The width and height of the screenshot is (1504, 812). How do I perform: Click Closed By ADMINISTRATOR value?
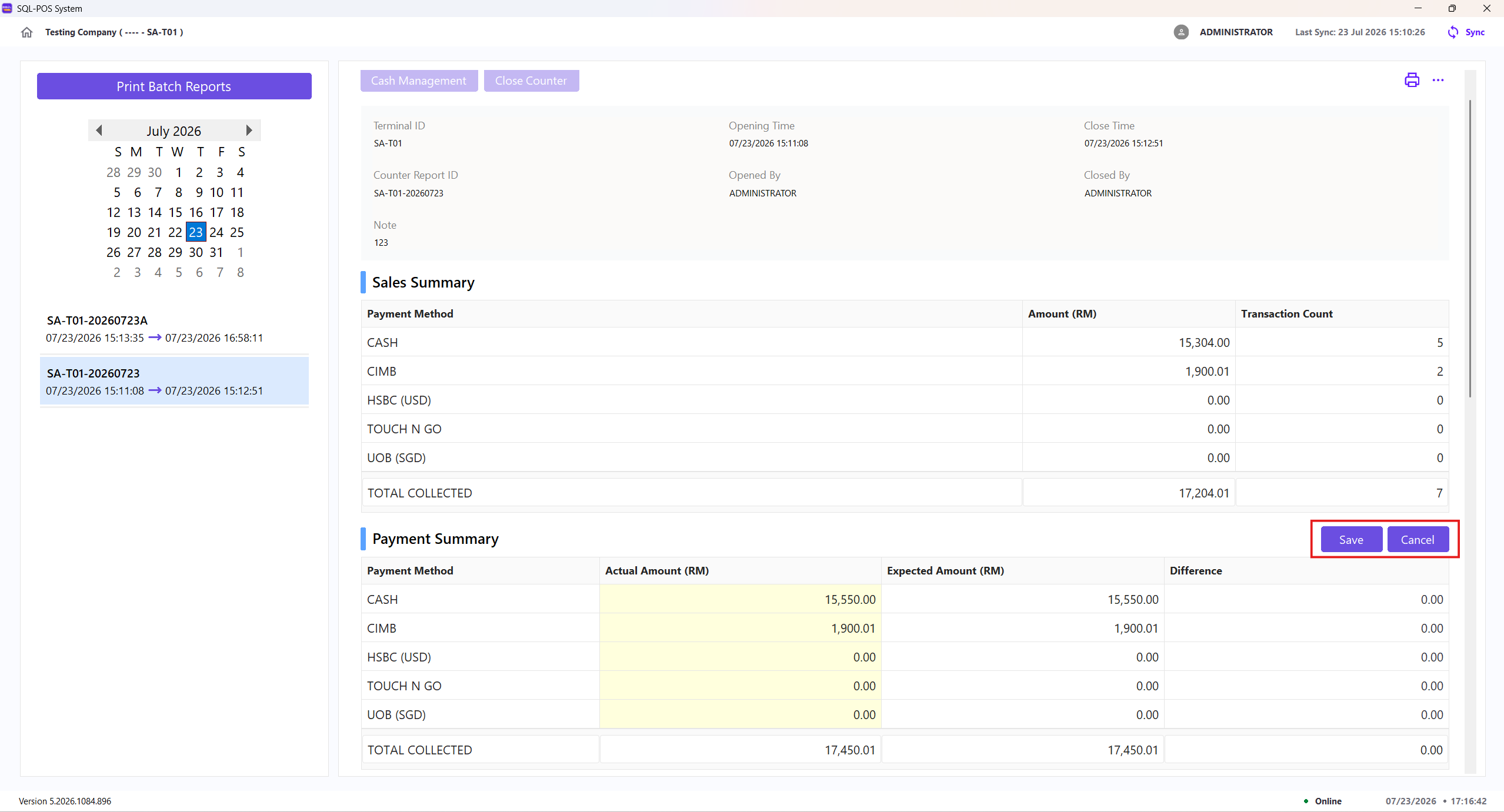pos(1118,193)
